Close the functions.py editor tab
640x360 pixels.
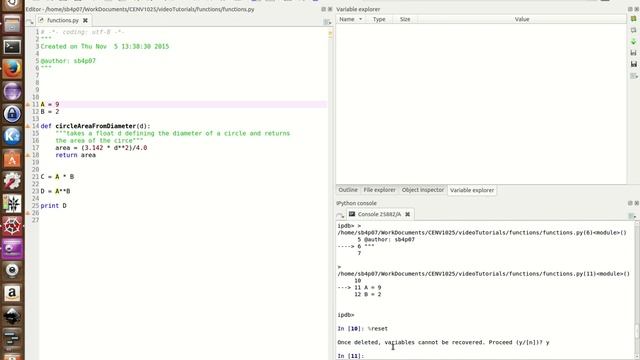pos(85,20)
